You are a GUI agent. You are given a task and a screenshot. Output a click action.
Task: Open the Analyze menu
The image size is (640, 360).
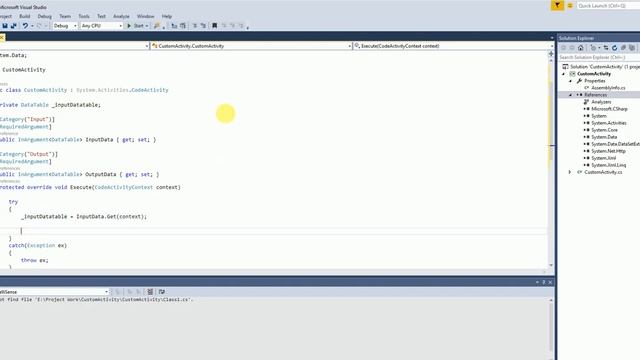[121, 16]
